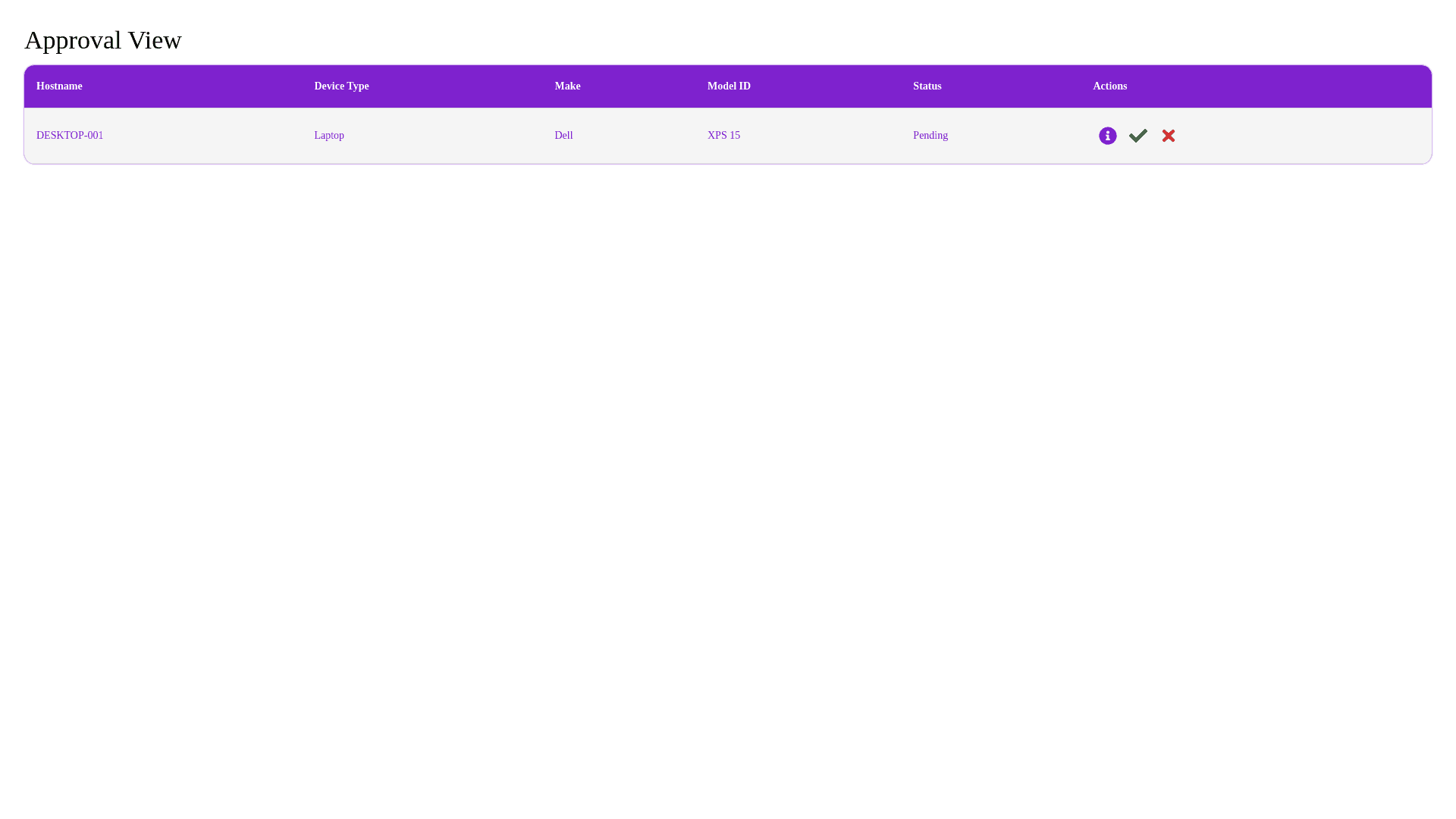Select the Laptop device type cell
Image resolution: width=1456 pixels, height=819 pixels.
329,136
